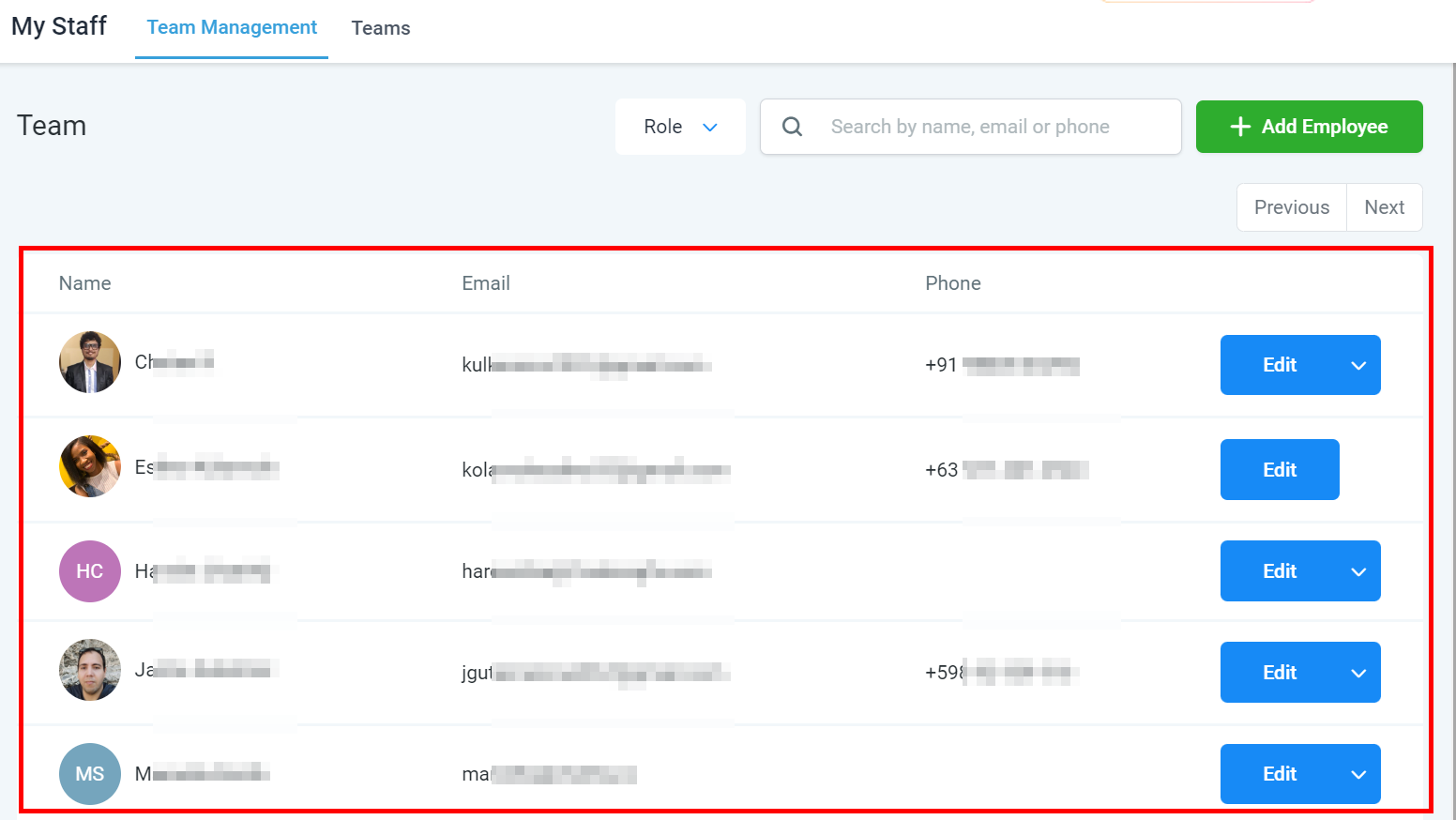The image size is (1456, 820).
Task: Click Edit for the +91 phone row
Action: 1280,365
